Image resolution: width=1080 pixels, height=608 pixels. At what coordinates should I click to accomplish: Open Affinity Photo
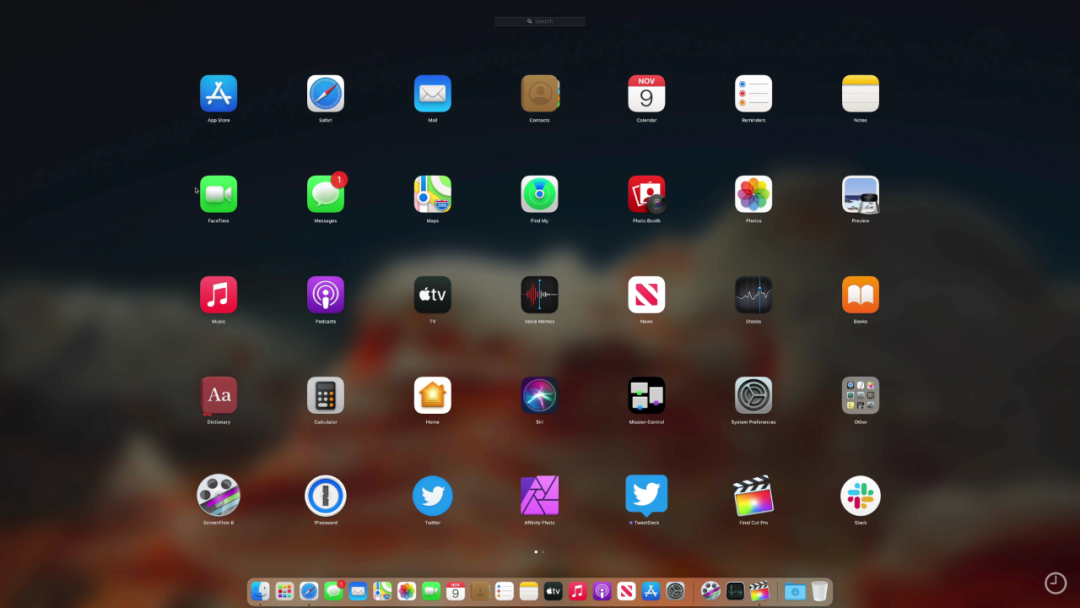coord(539,495)
